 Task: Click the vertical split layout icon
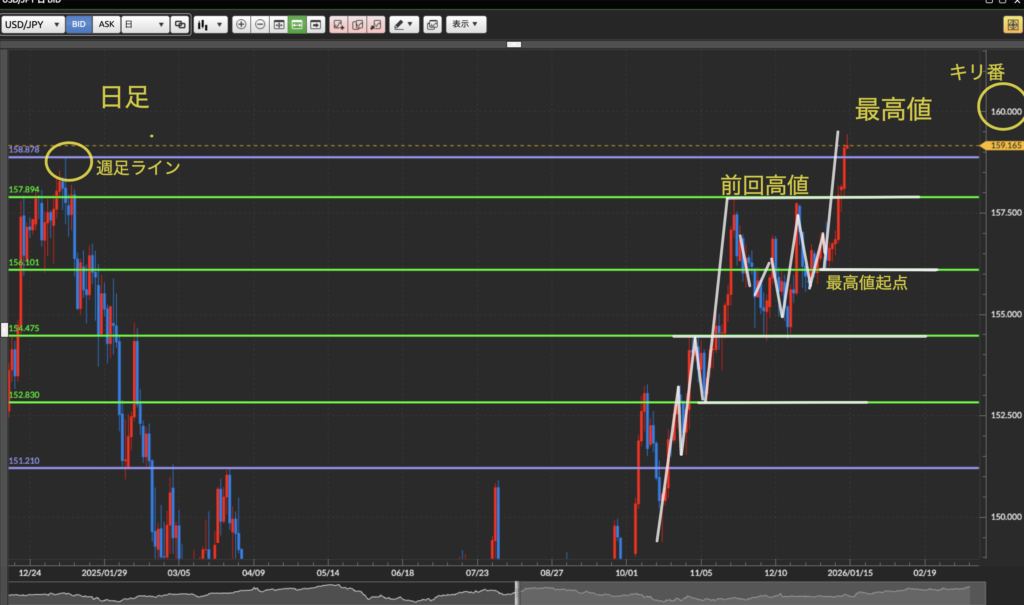point(279,25)
